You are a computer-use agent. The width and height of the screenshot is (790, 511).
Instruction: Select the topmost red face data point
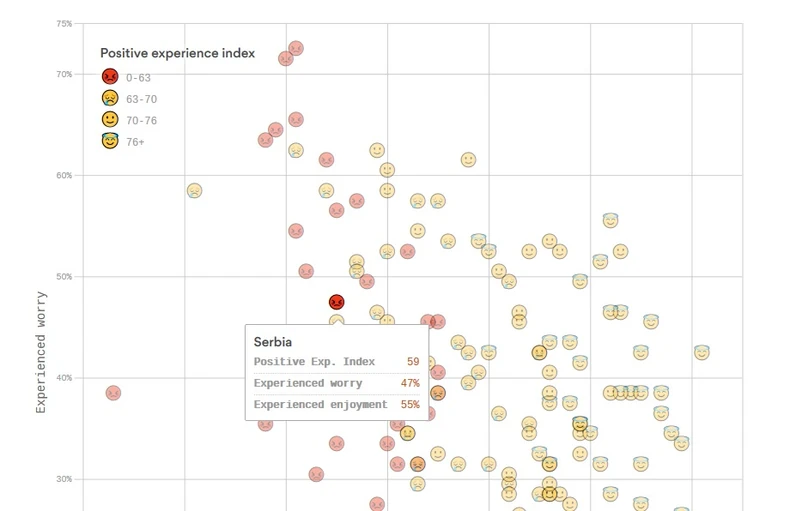[296, 48]
